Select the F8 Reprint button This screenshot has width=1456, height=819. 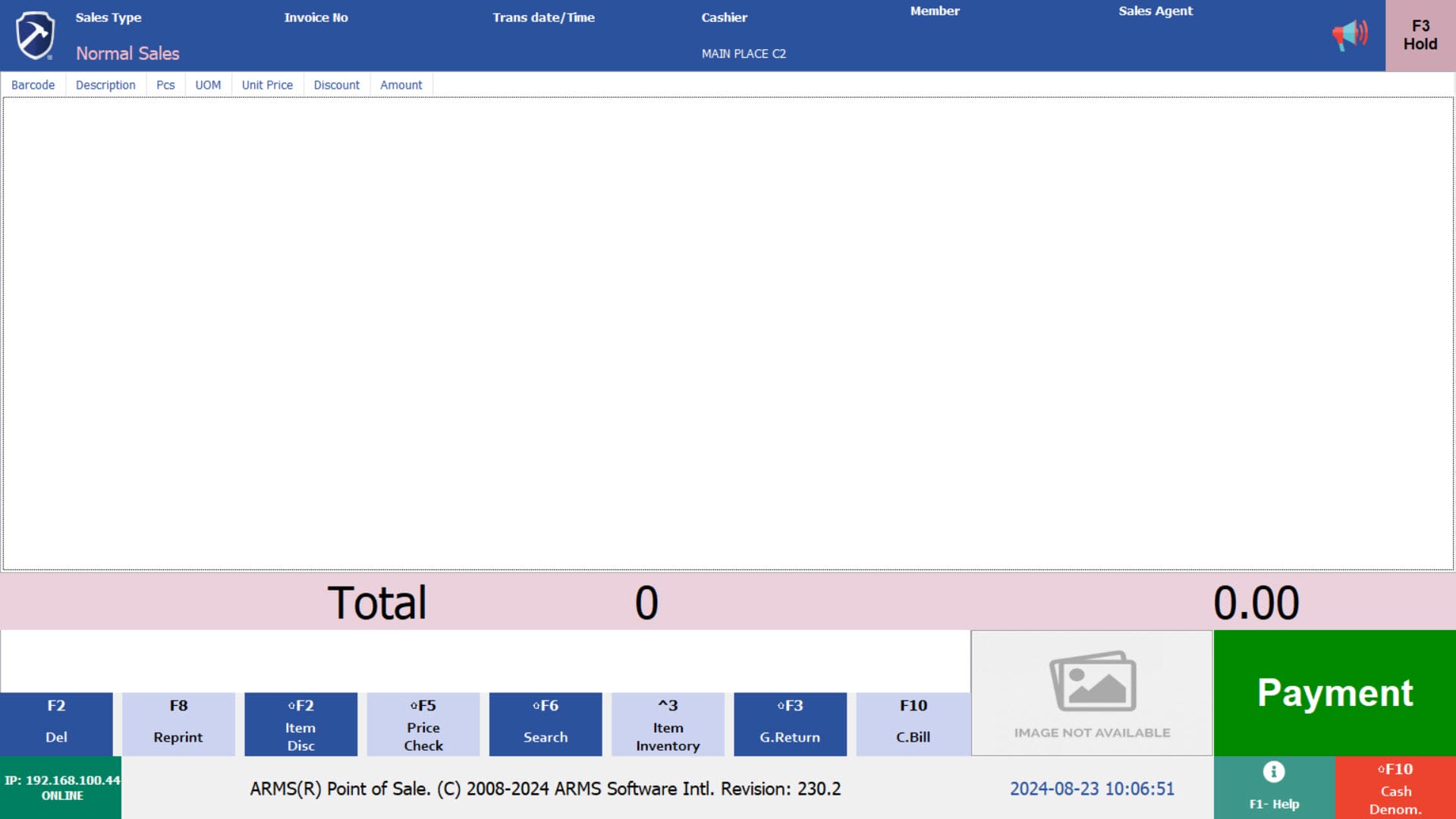pyautogui.click(x=178, y=723)
